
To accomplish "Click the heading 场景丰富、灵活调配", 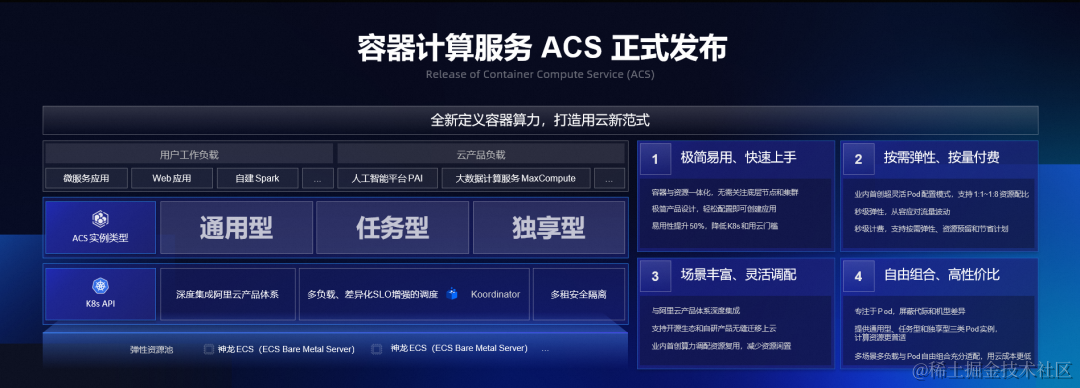I will pyautogui.click(x=738, y=274).
